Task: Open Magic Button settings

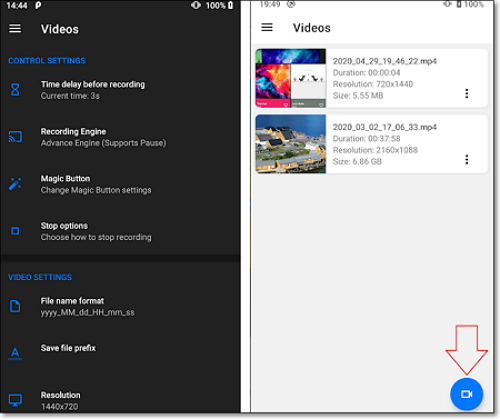Action: 120,184
